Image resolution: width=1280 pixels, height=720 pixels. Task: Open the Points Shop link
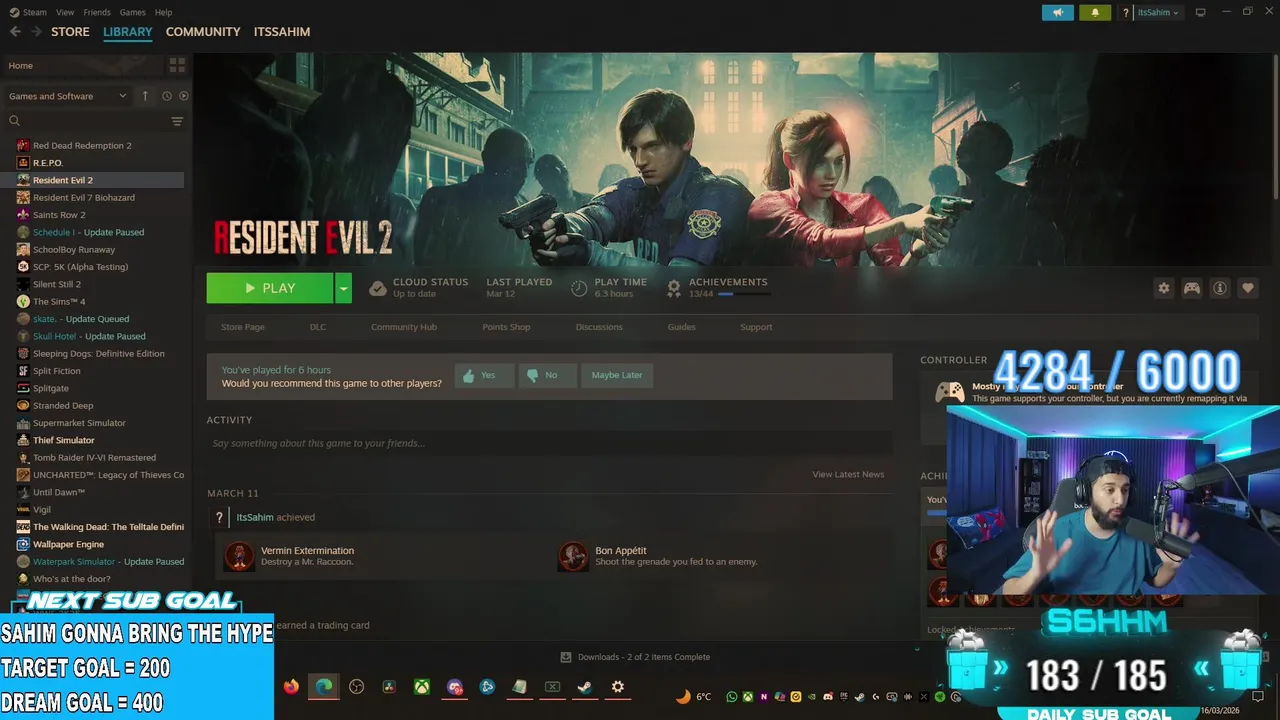[506, 327]
